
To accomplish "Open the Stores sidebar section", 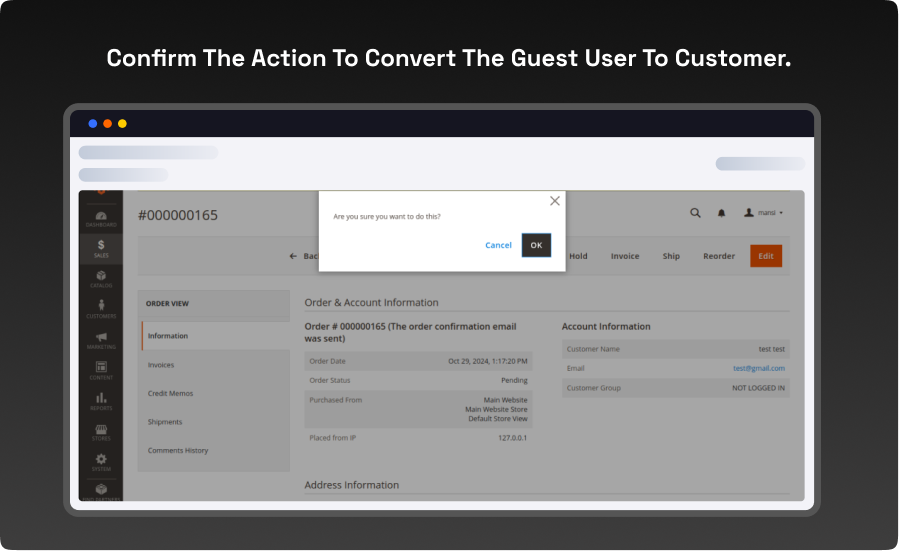I will pyautogui.click(x=101, y=431).
